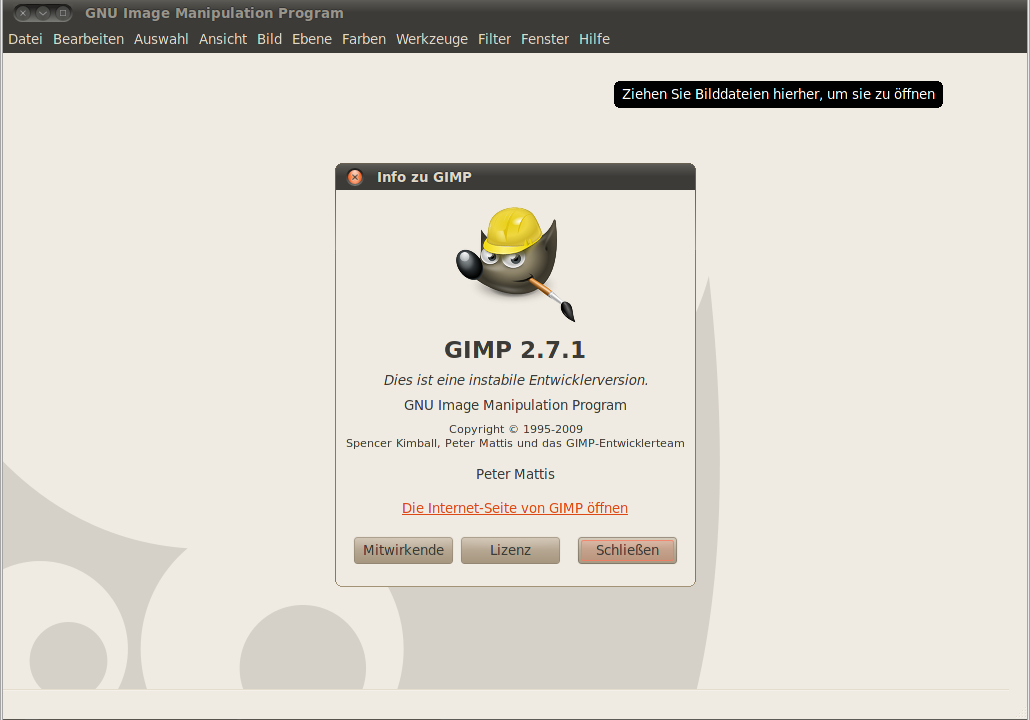The width and height of the screenshot is (1030, 720).
Task: Open the Werkzeuge menu
Action: [x=431, y=39]
